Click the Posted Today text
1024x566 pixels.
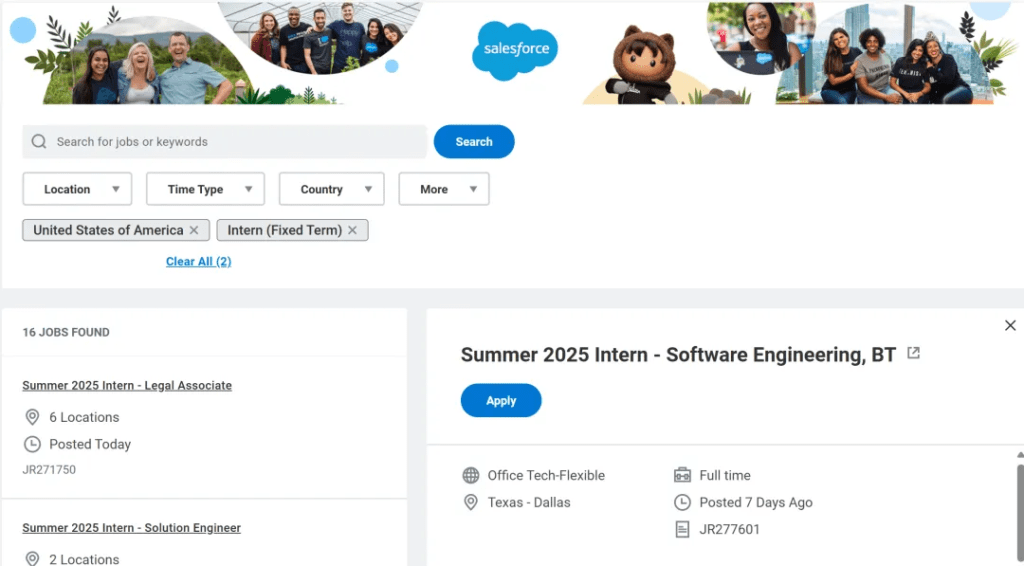click(90, 445)
